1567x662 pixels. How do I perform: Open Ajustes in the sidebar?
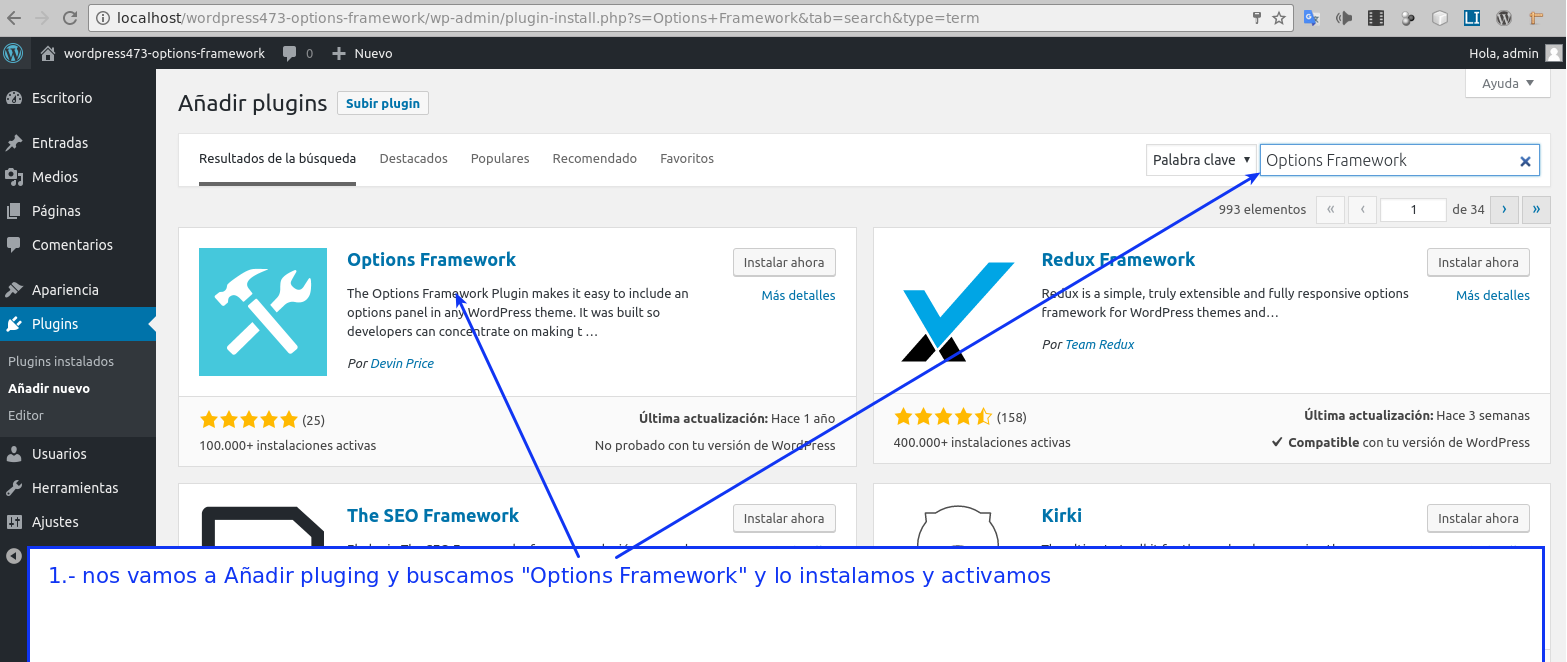[55, 522]
